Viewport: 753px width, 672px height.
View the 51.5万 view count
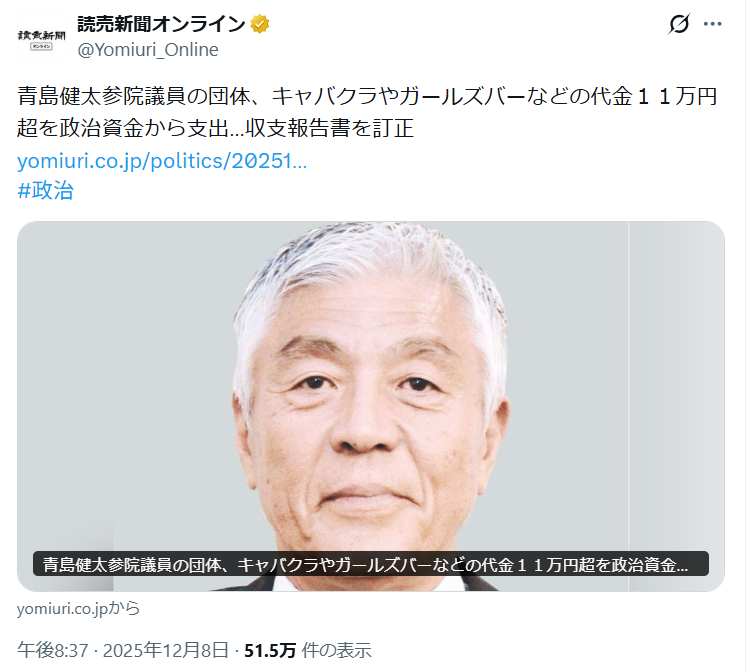coord(270,650)
